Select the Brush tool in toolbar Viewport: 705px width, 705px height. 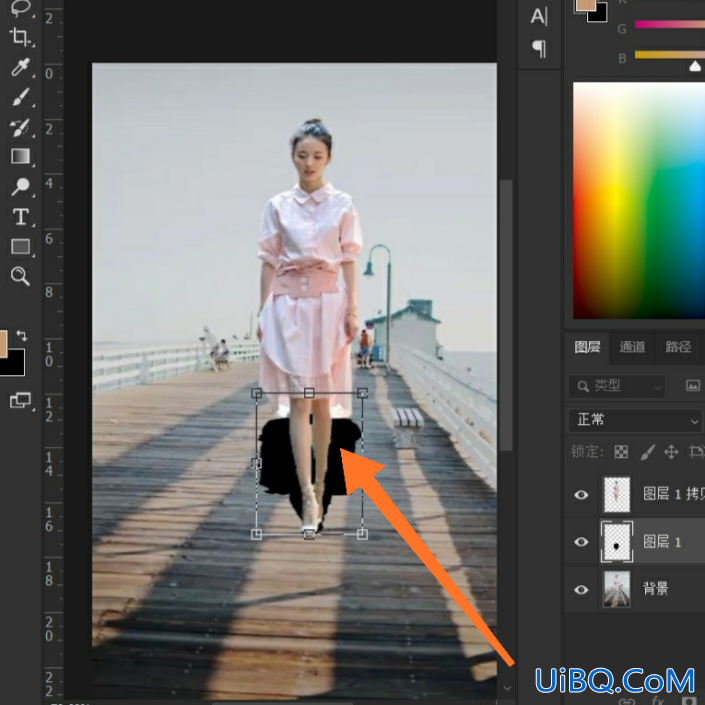[20, 97]
